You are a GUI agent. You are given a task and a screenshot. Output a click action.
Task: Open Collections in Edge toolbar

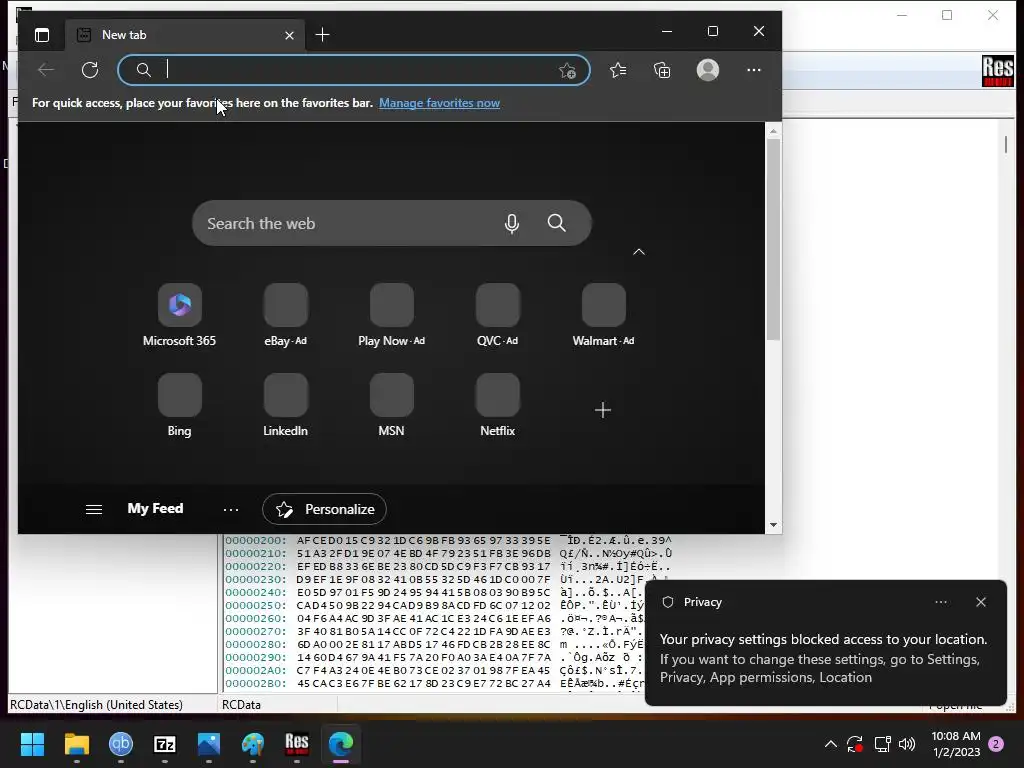(x=662, y=70)
